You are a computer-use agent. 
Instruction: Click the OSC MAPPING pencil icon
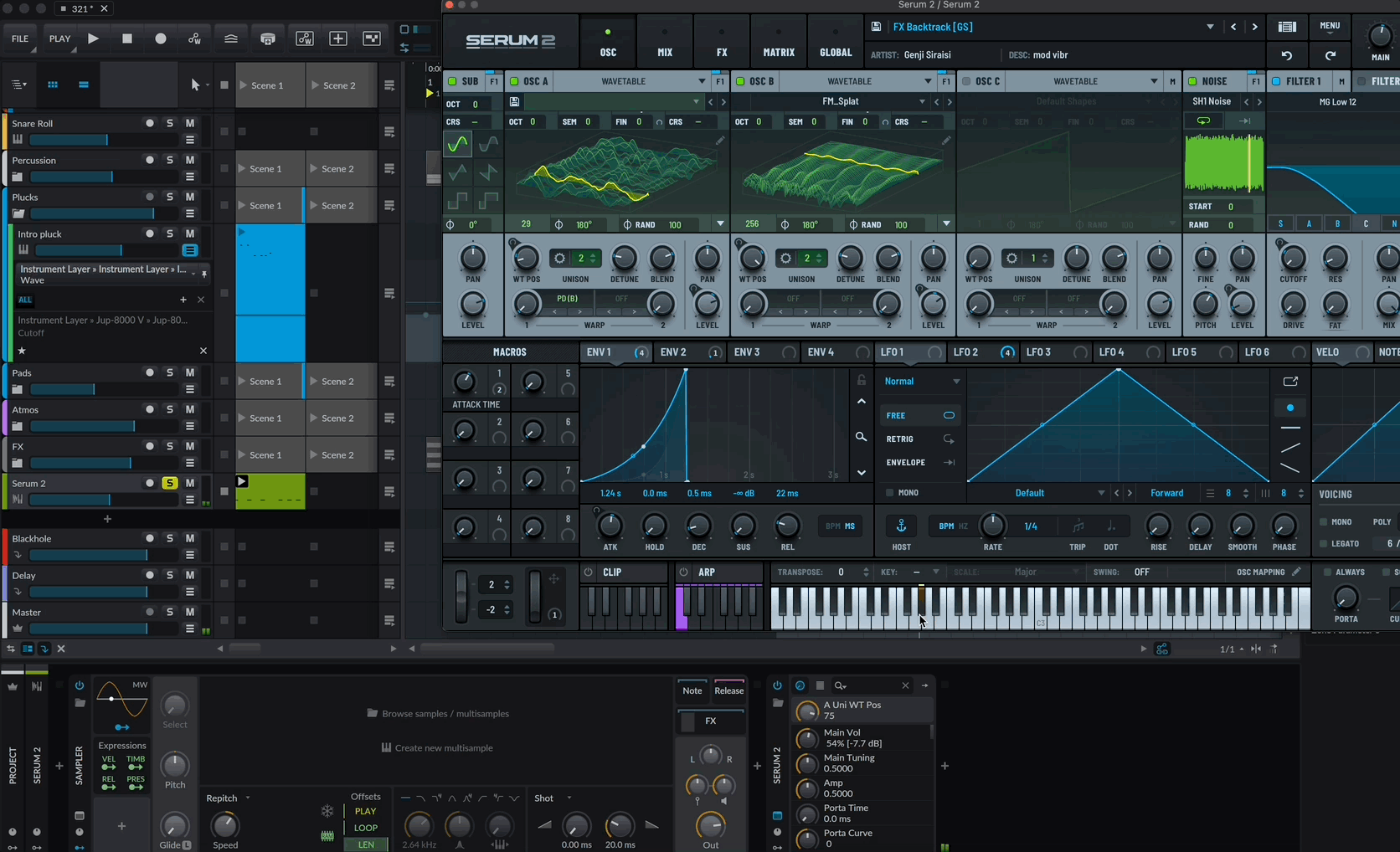point(1296,572)
